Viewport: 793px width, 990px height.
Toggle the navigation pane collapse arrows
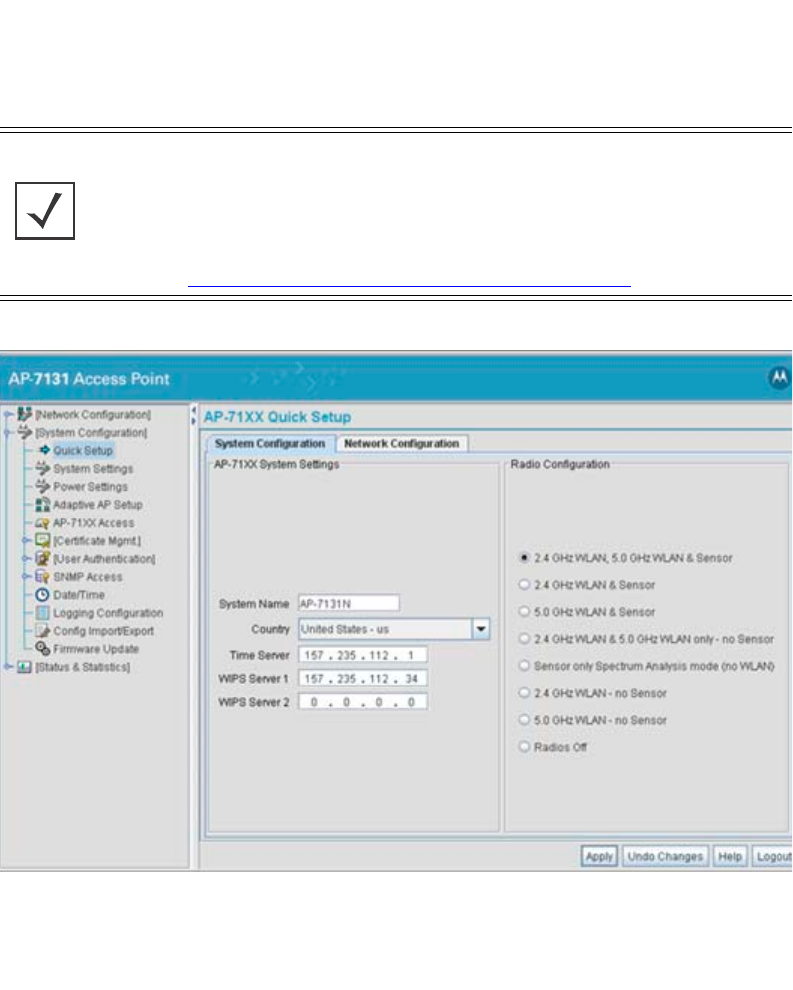[194, 415]
